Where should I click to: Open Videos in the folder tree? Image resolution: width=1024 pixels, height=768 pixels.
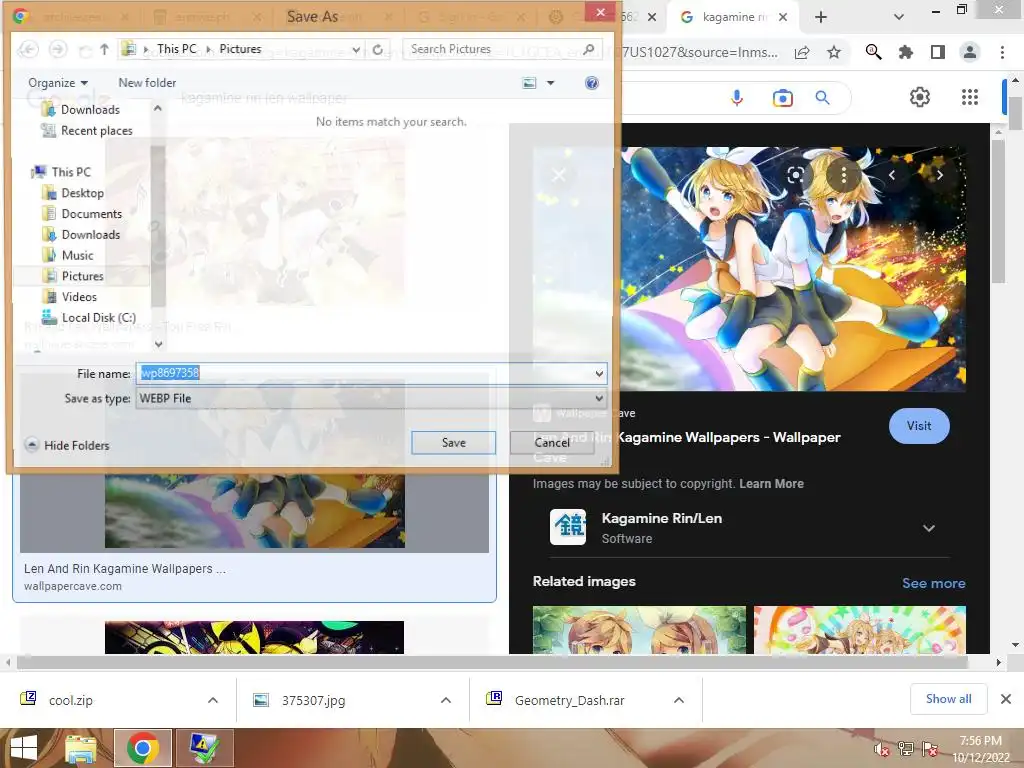(69, 297)
